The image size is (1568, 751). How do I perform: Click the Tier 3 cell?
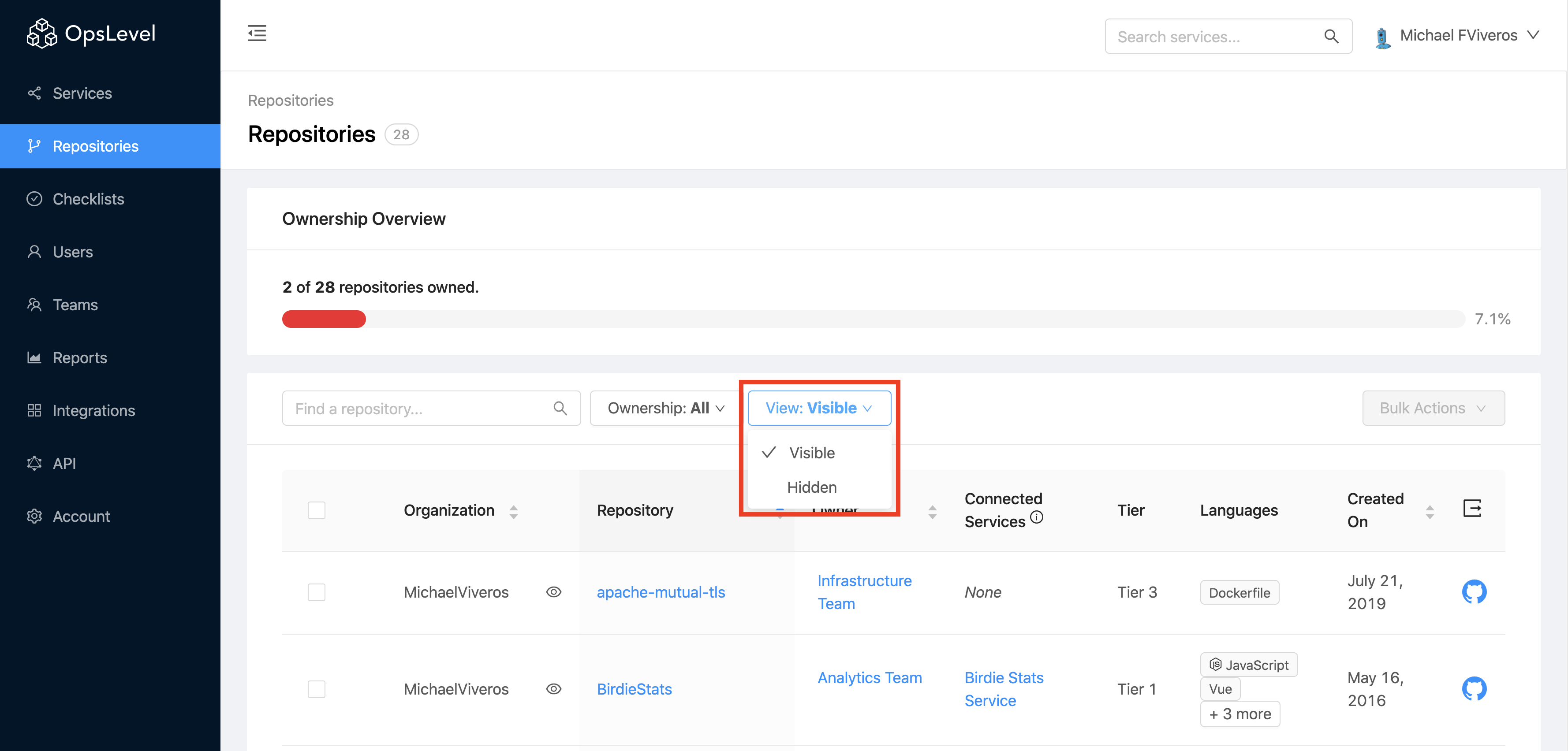pyautogui.click(x=1137, y=592)
